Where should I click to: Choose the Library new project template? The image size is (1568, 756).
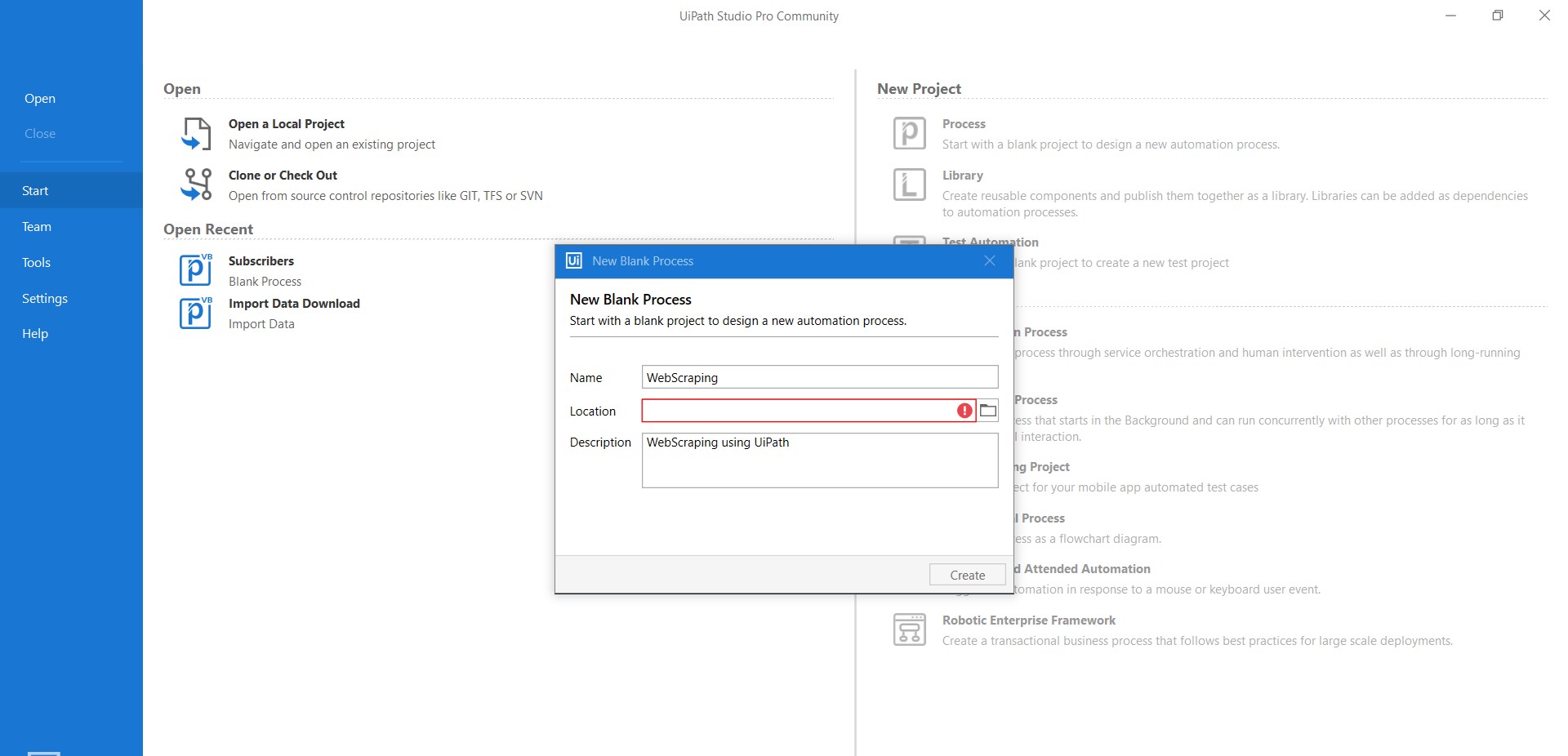(x=963, y=176)
